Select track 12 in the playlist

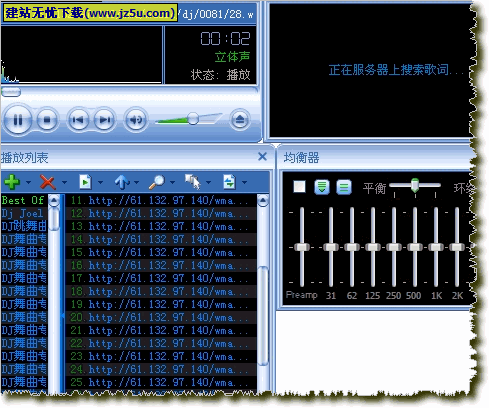(161, 213)
